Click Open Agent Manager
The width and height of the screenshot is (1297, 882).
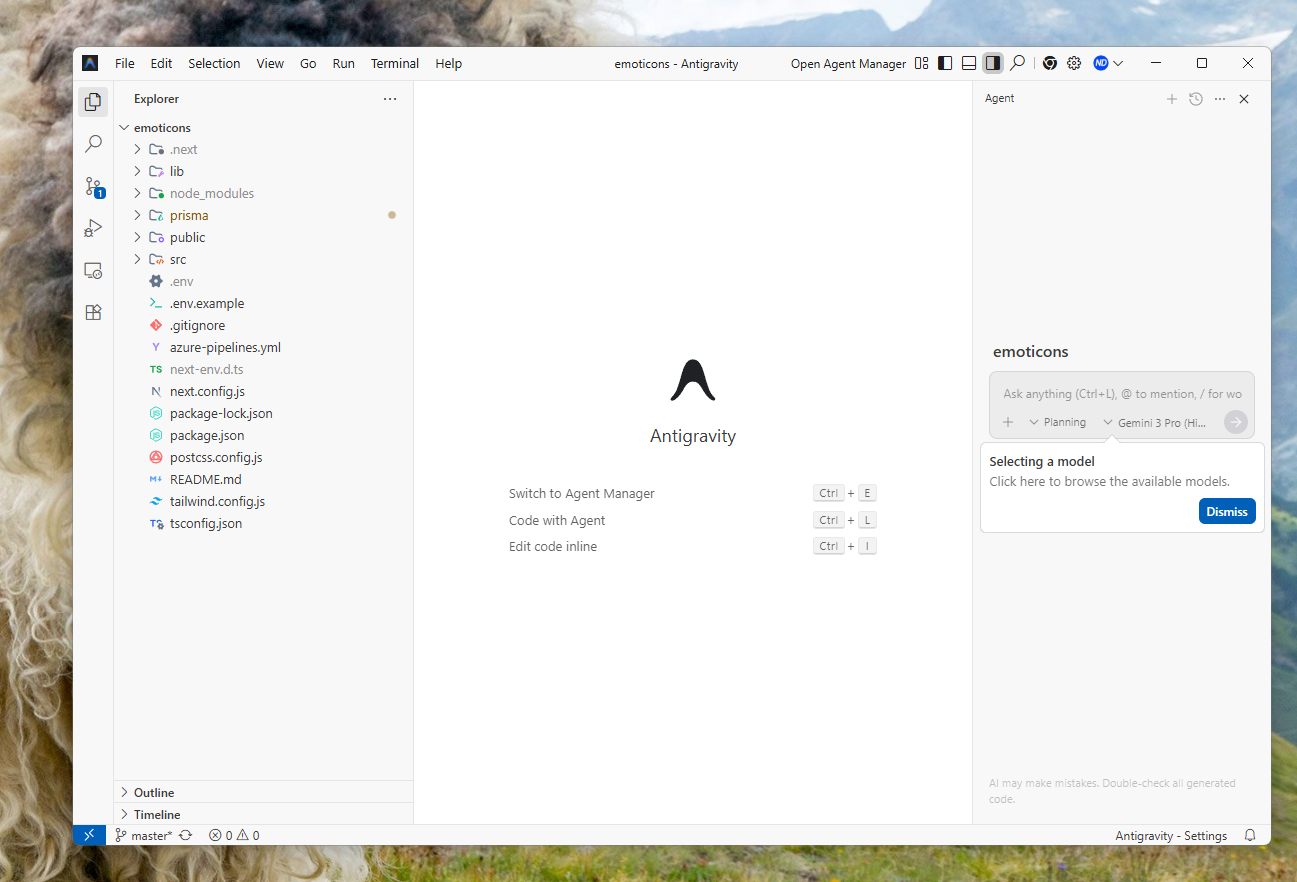coord(848,63)
